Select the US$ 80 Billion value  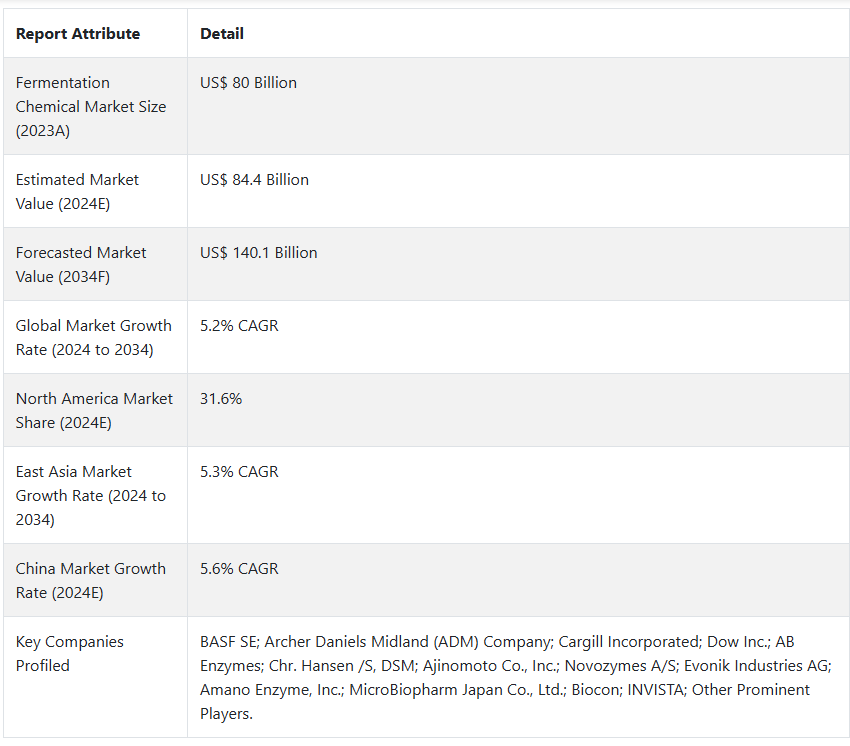(x=248, y=82)
